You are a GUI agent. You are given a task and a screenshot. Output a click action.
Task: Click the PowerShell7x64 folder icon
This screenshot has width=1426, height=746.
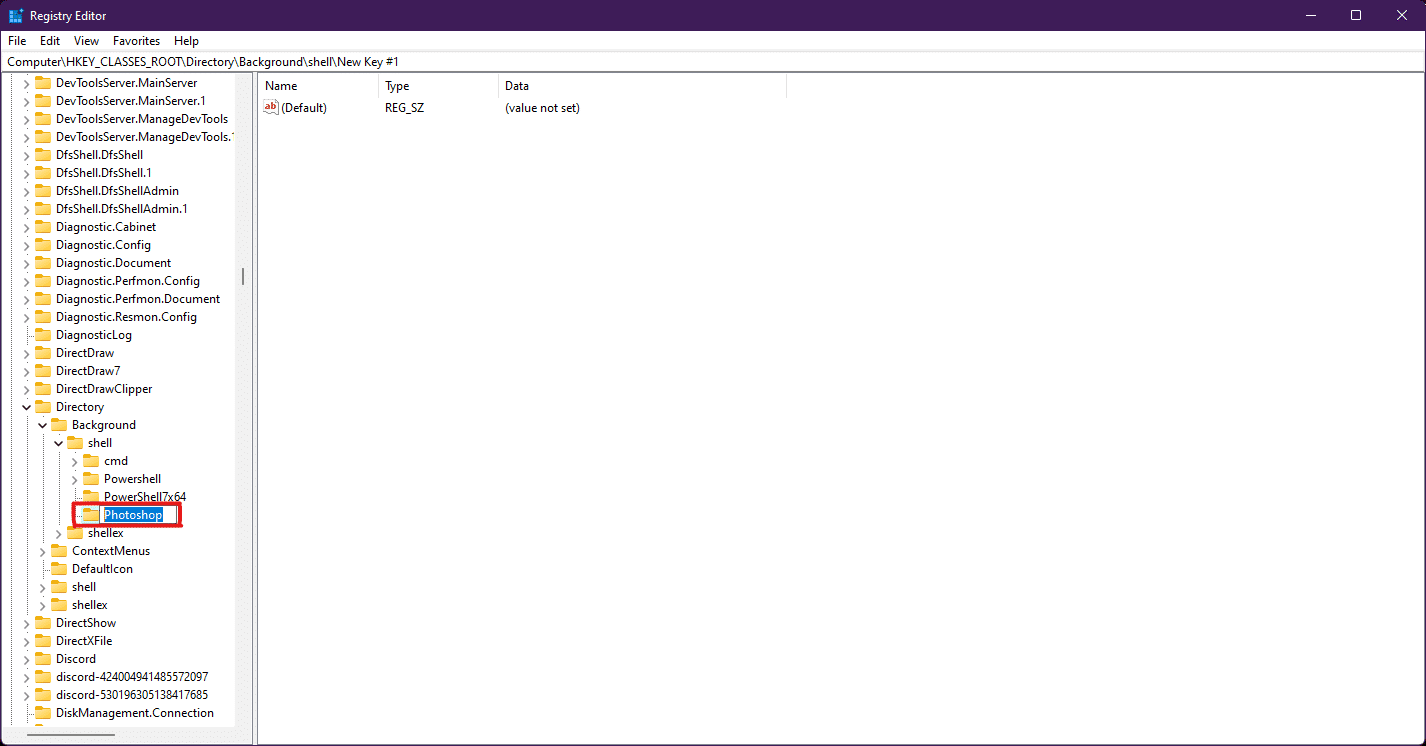91,497
